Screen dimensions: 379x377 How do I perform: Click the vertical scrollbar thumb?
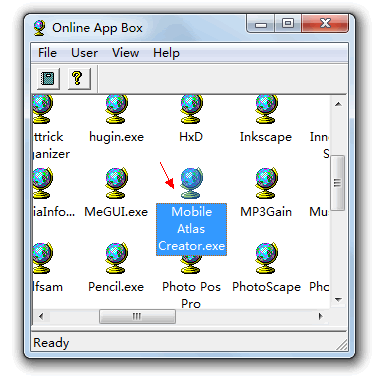pos(337,183)
